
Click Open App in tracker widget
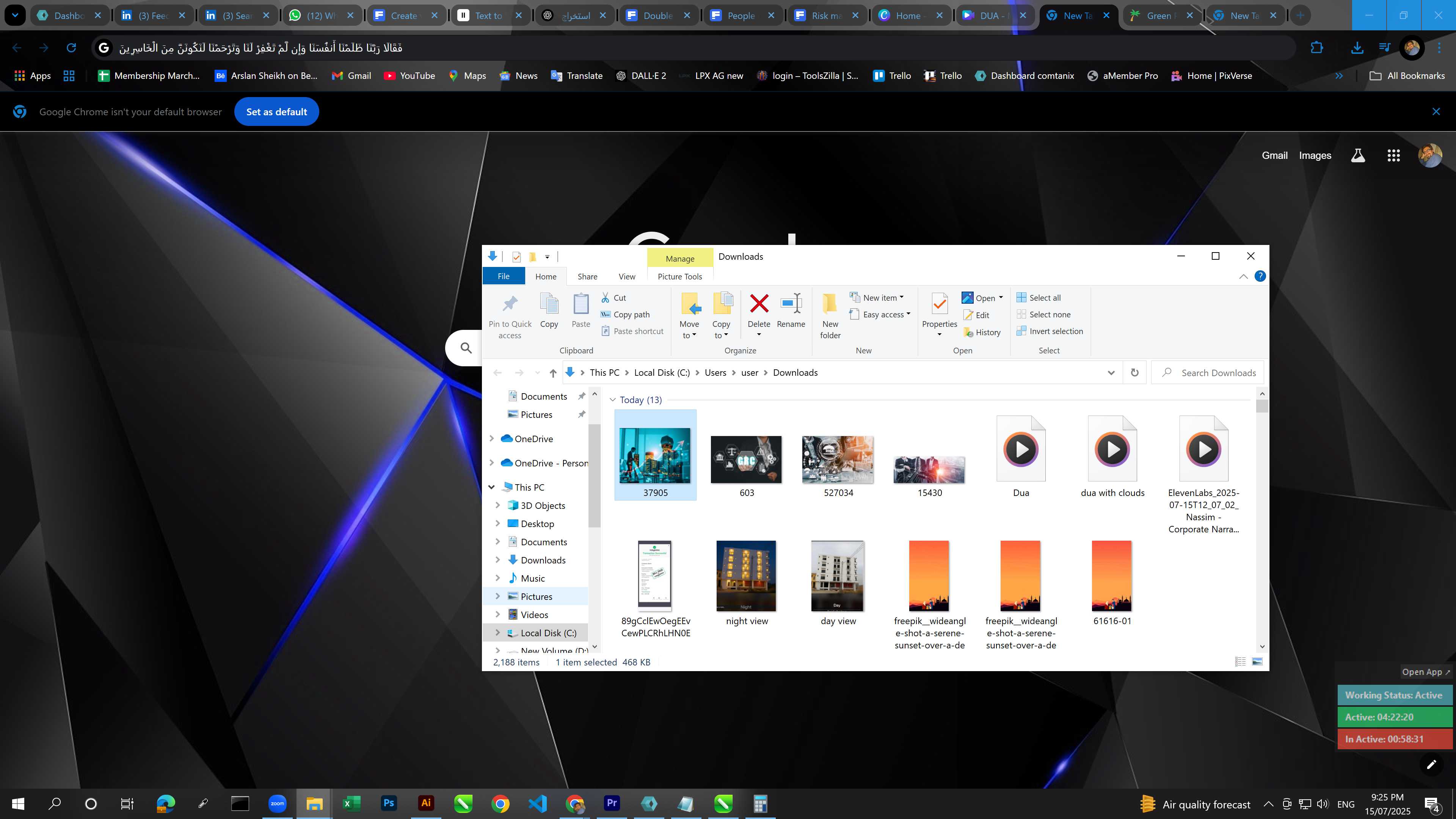1426,672
